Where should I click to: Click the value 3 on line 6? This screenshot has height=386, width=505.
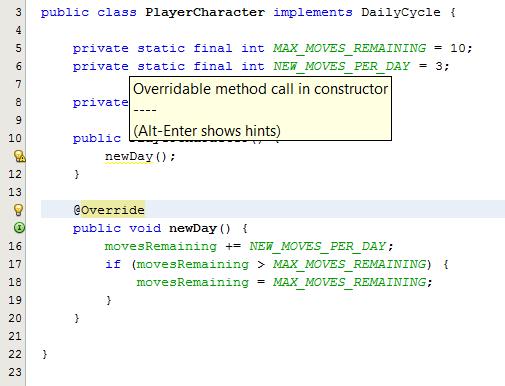coord(439,66)
